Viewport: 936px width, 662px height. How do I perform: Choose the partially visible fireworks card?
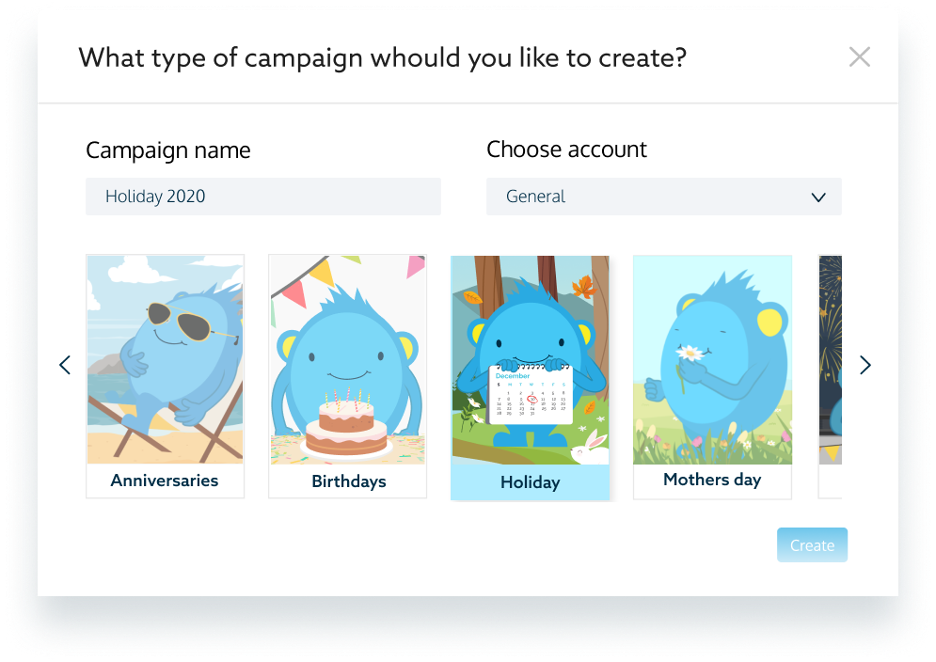tap(830, 360)
